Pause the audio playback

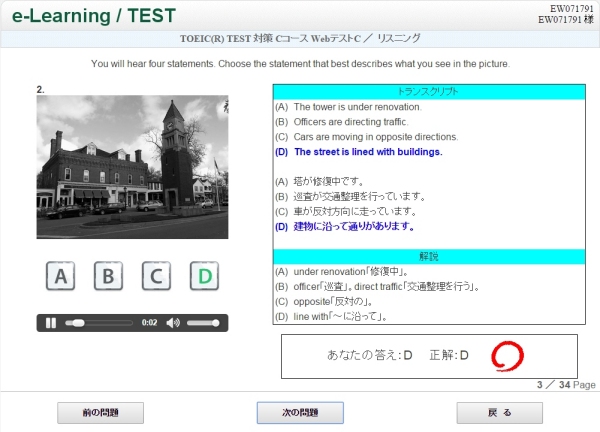pyautogui.click(x=51, y=323)
